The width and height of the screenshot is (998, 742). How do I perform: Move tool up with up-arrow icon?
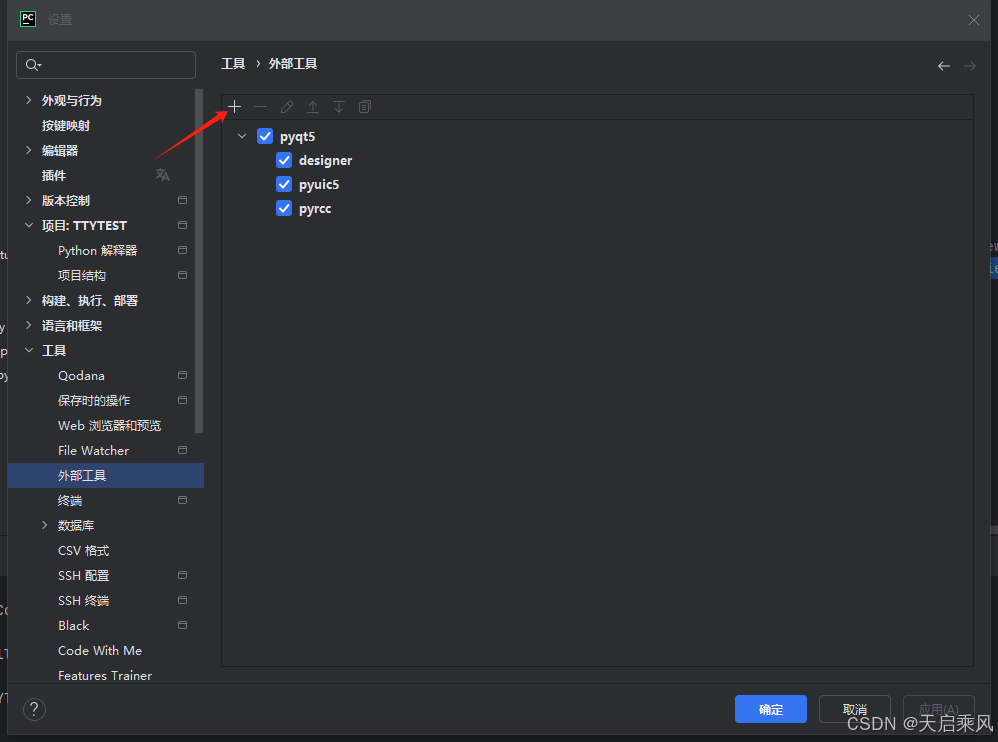pos(313,107)
